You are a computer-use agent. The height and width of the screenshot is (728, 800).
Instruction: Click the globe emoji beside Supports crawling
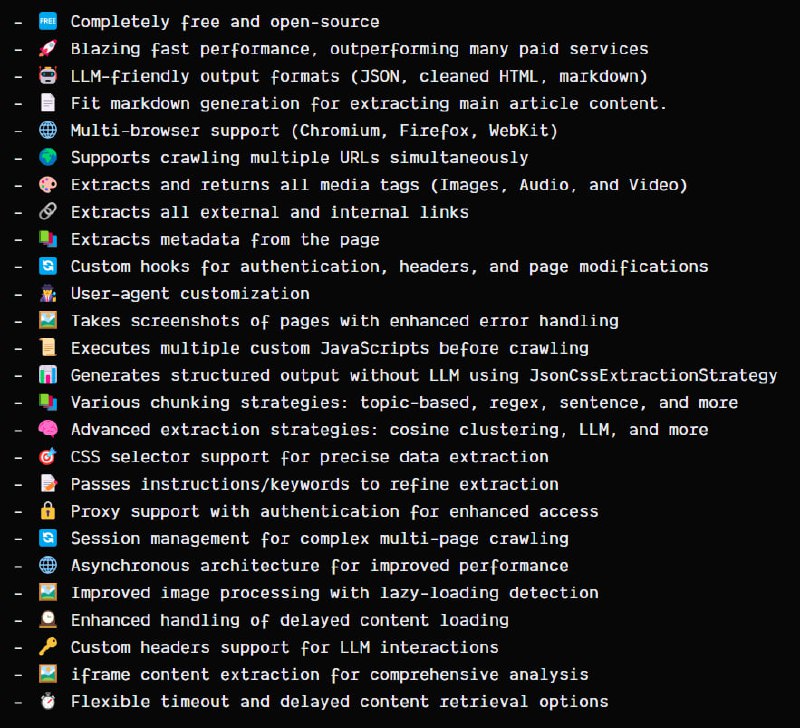tap(47, 157)
